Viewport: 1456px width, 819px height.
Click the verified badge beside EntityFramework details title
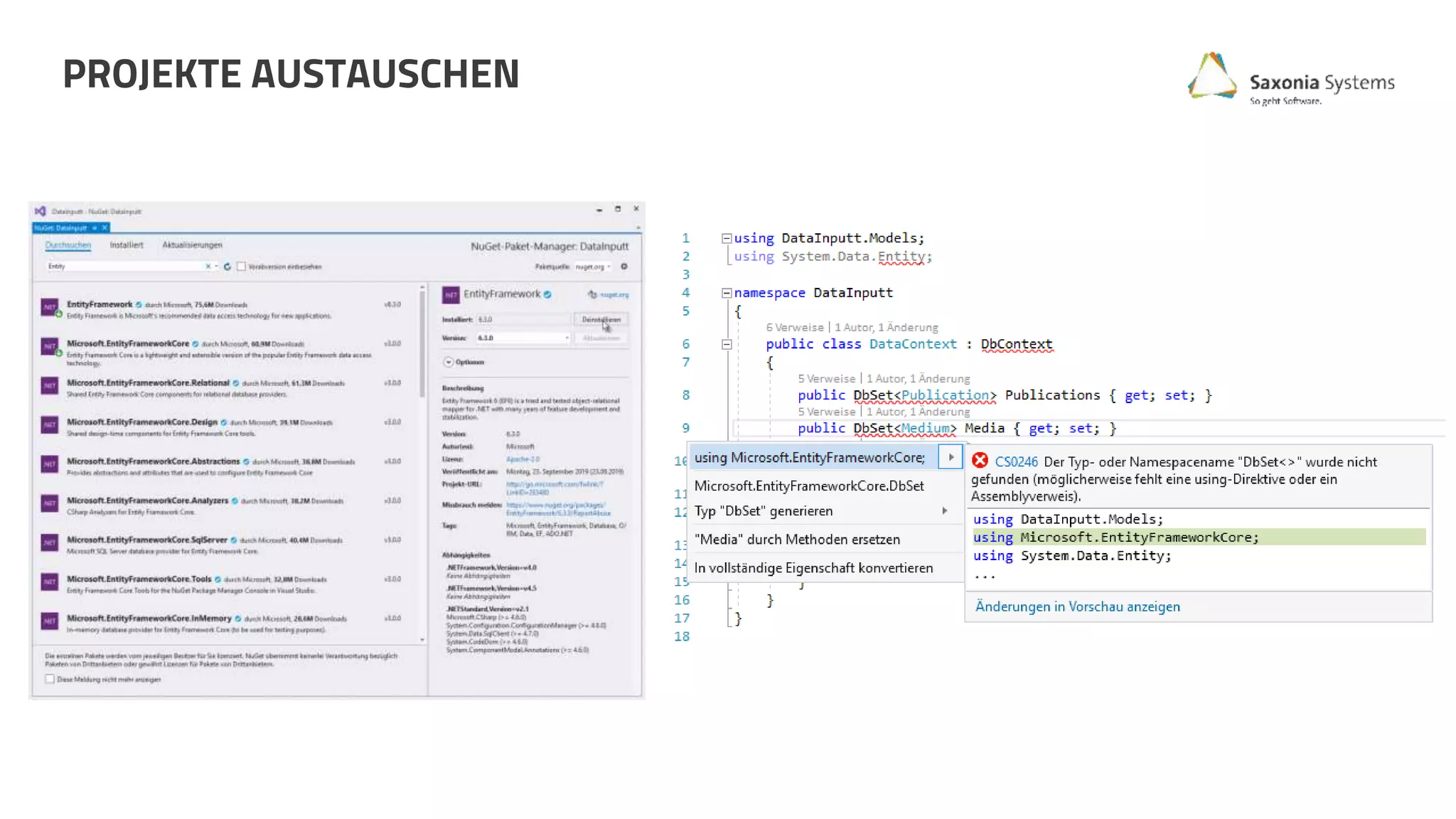point(547,294)
